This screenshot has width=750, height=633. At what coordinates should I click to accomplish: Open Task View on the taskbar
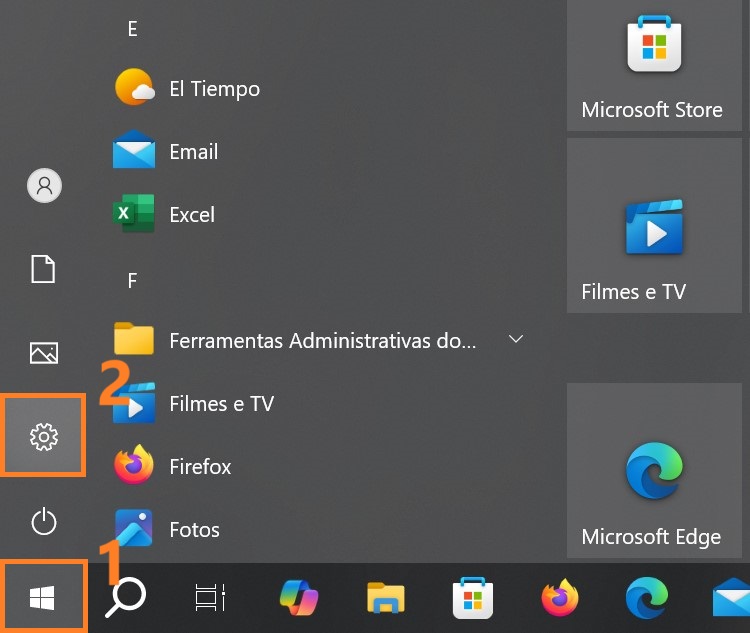click(210, 598)
